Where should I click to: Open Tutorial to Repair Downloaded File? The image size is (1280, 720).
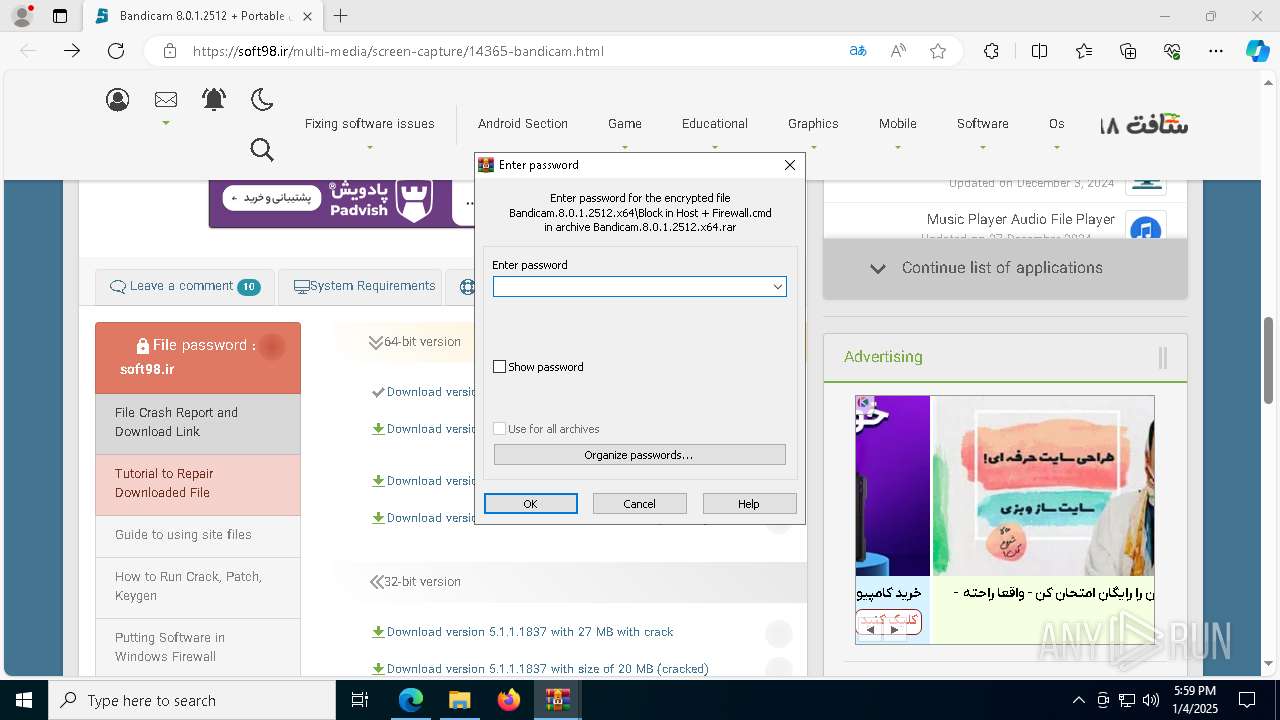tap(198, 484)
